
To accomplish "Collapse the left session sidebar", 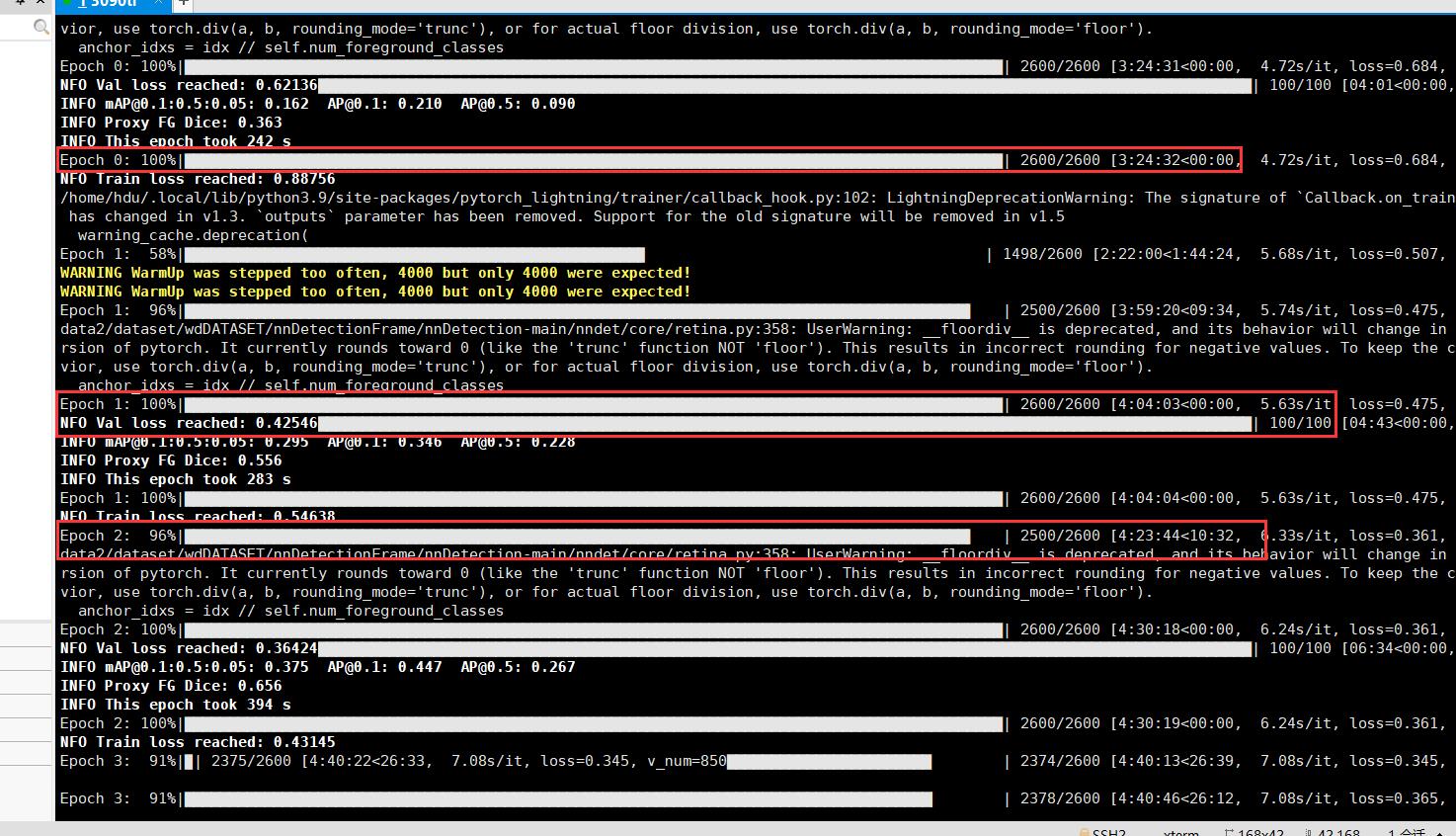I will [x=40, y=4].
